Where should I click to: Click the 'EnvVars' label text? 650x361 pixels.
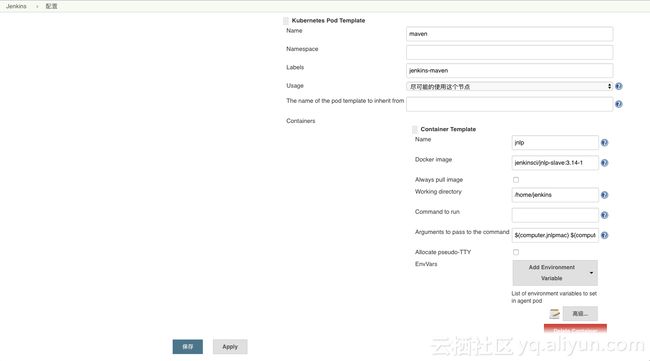coord(426,264)
